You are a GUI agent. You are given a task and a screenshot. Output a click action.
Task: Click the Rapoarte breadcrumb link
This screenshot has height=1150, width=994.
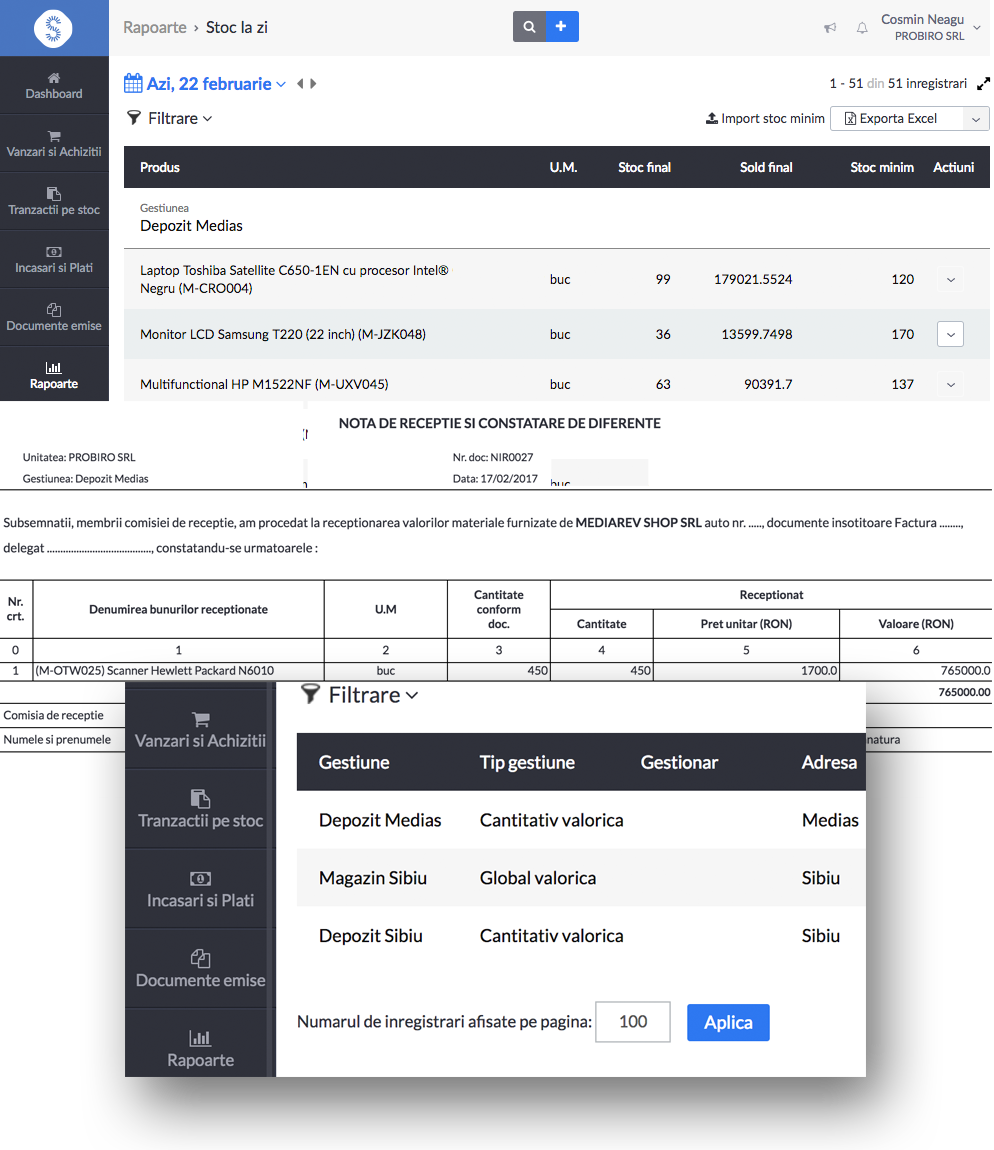coord(155,27)
